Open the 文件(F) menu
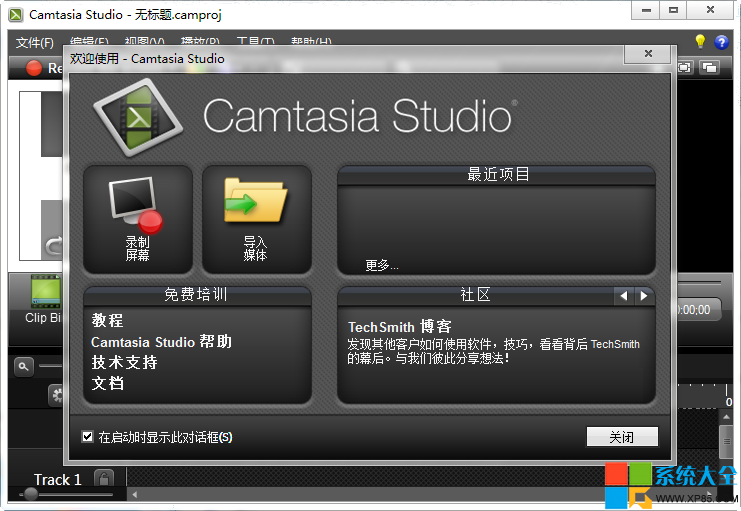The width and height of the screenshot is (741, 511). click(35, 43)
